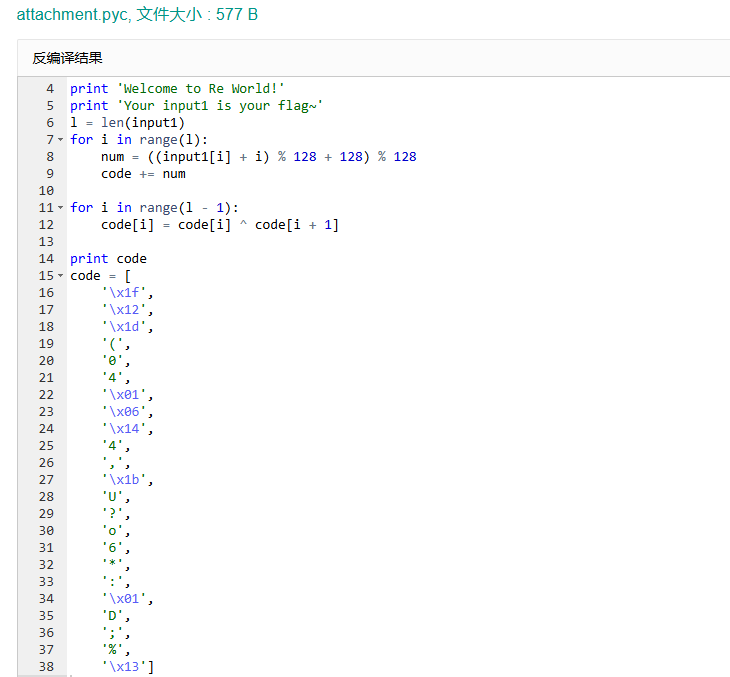Viewport: 730px width, 677px height.
Task: Click the '\x1f' list entry
Action: (x=127, y=292)
